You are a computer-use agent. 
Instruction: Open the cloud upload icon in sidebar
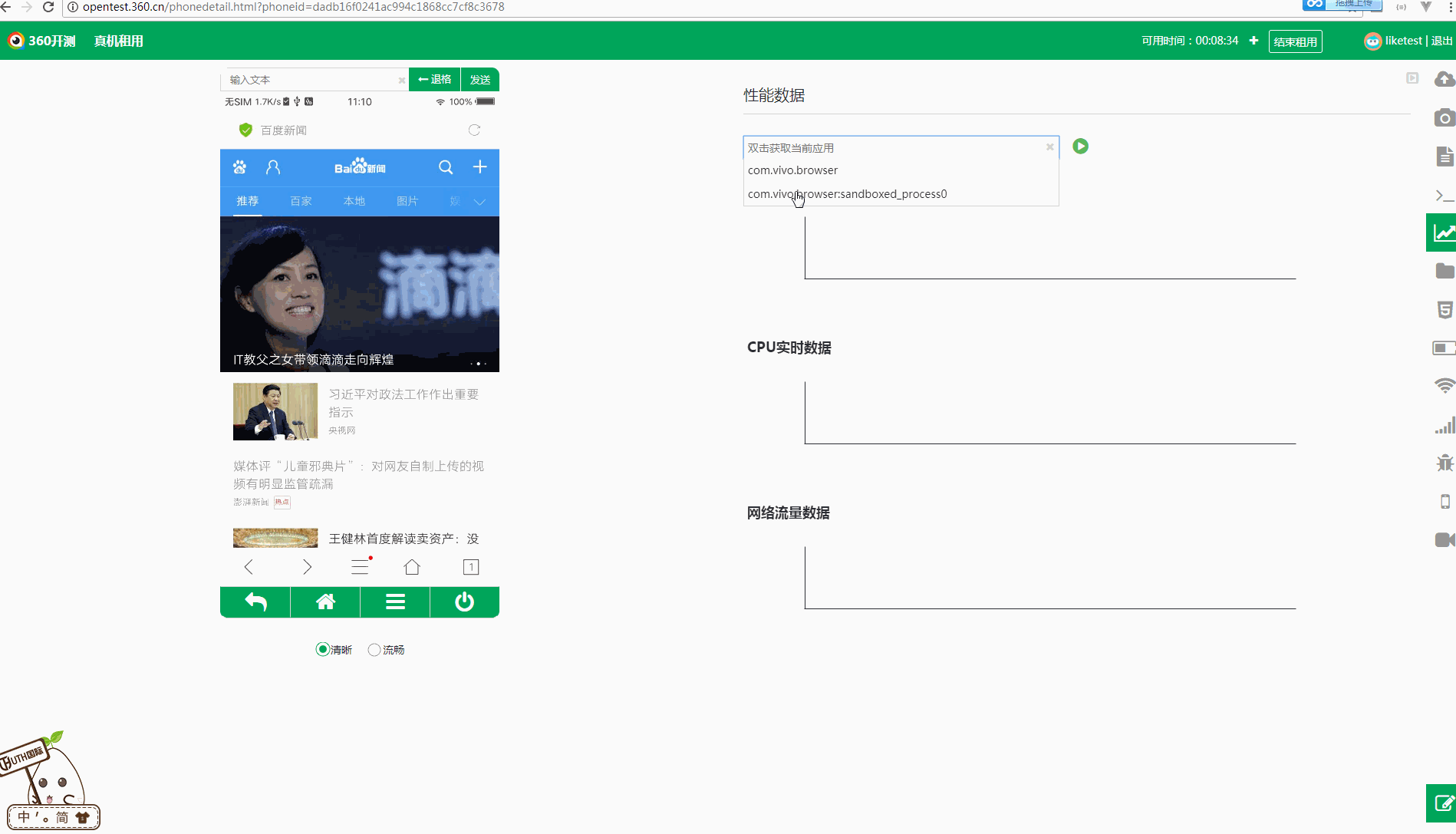pyautogui.click(x=1444, y=79)
